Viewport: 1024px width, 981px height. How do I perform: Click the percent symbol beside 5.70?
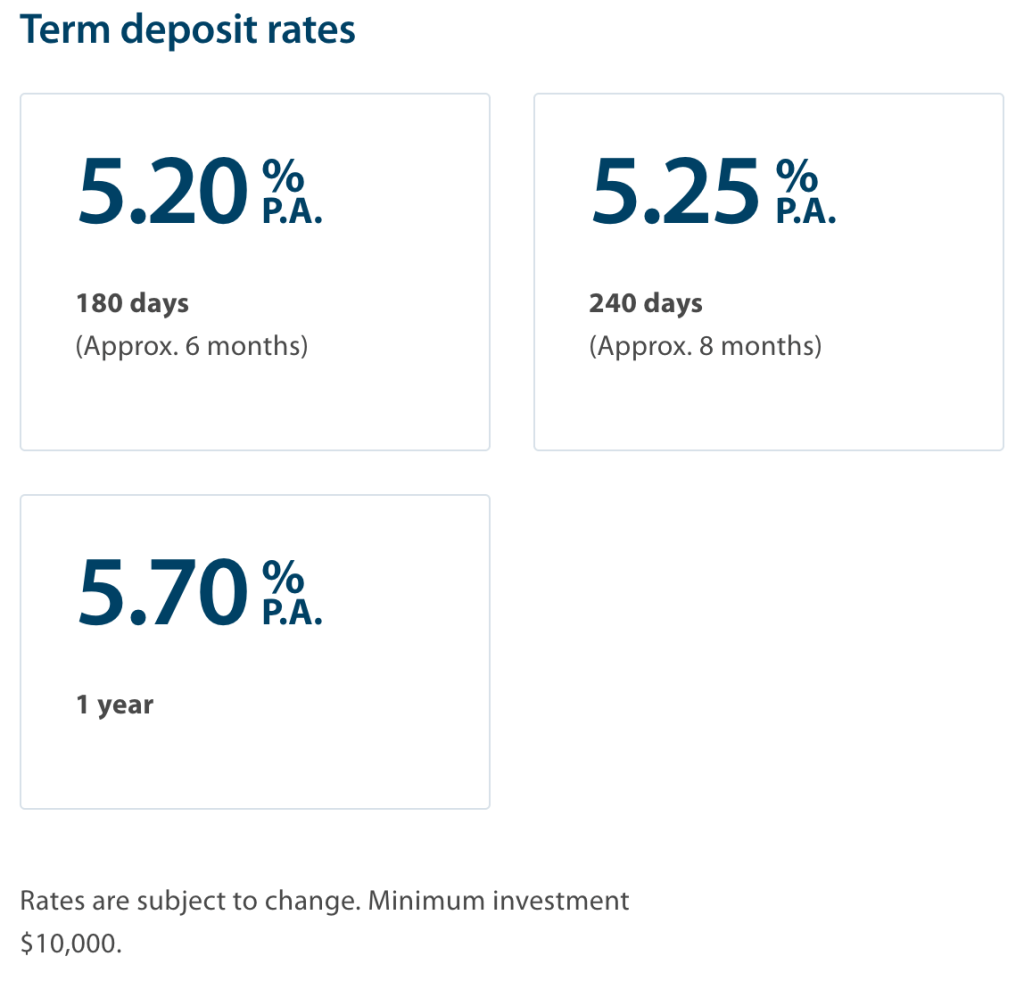click(283, 577)
